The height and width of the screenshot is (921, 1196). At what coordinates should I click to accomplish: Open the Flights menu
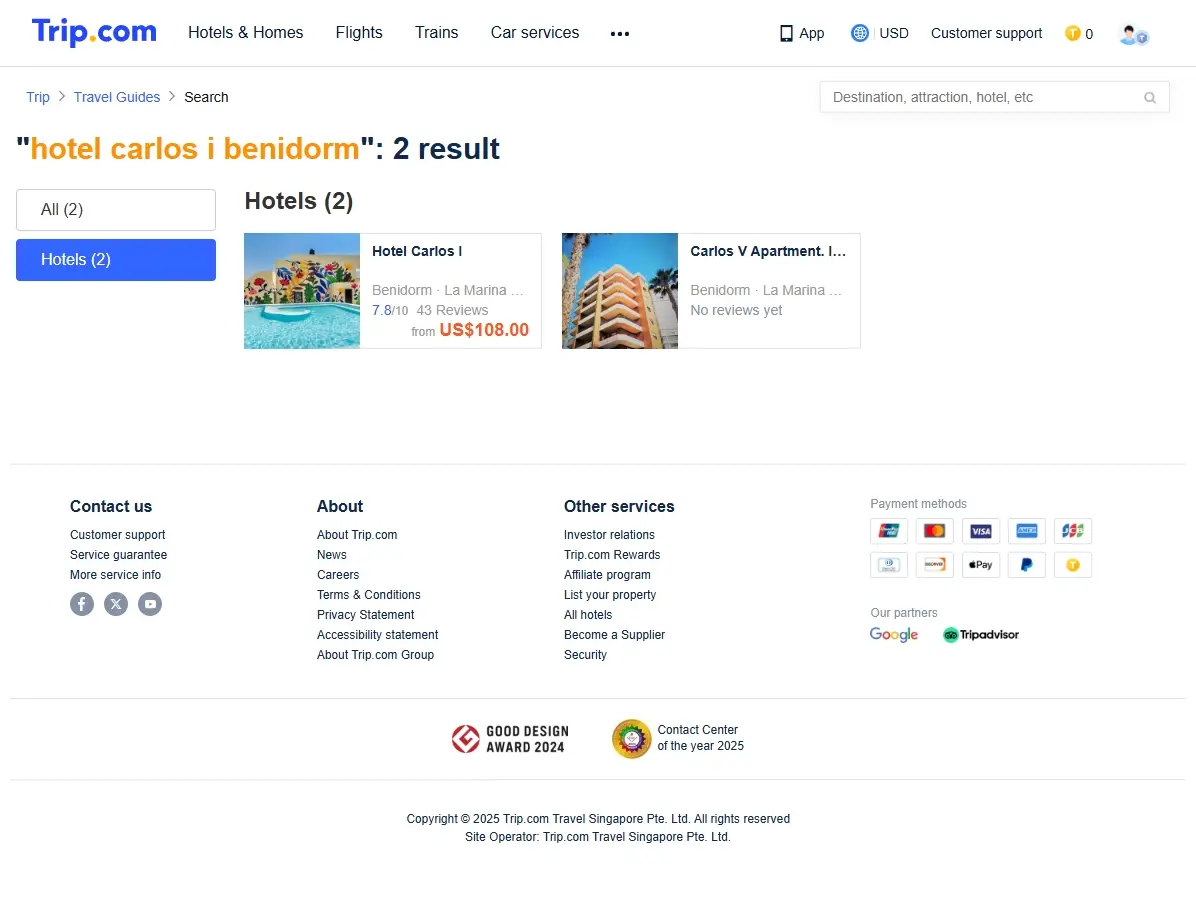tap(359, 33)
